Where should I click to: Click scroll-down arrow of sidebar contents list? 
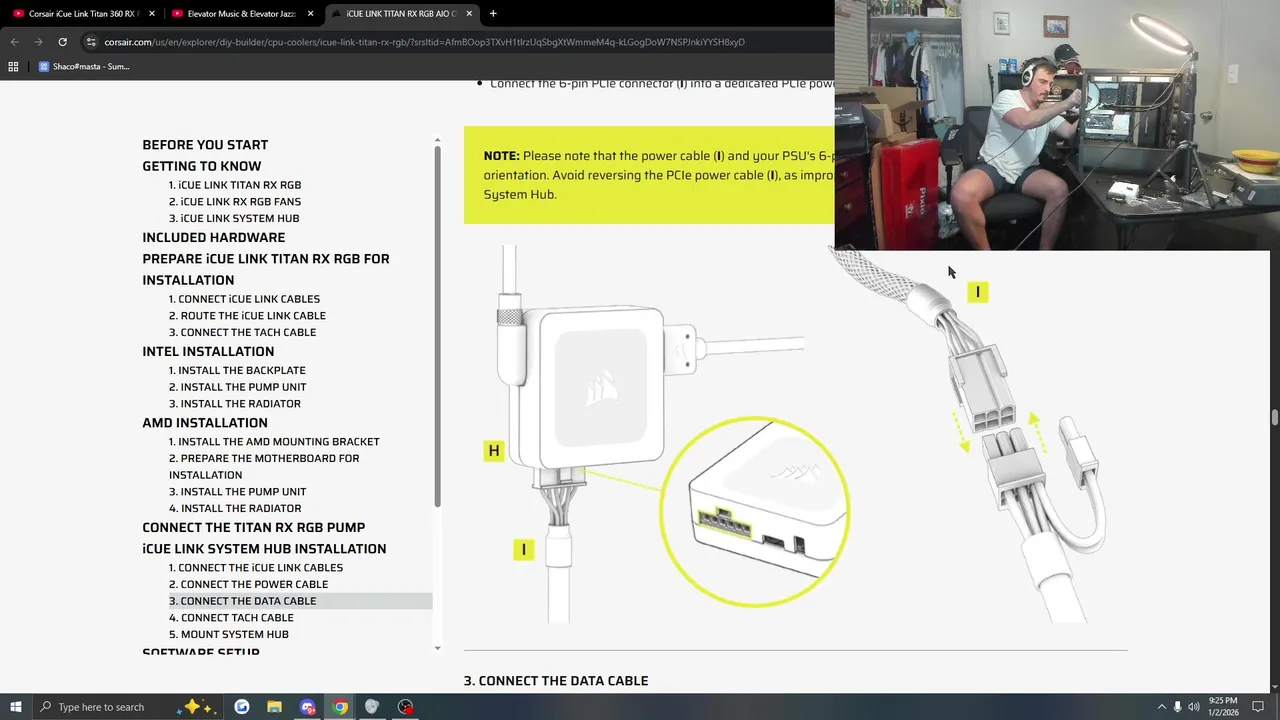[x=437, y=648]
